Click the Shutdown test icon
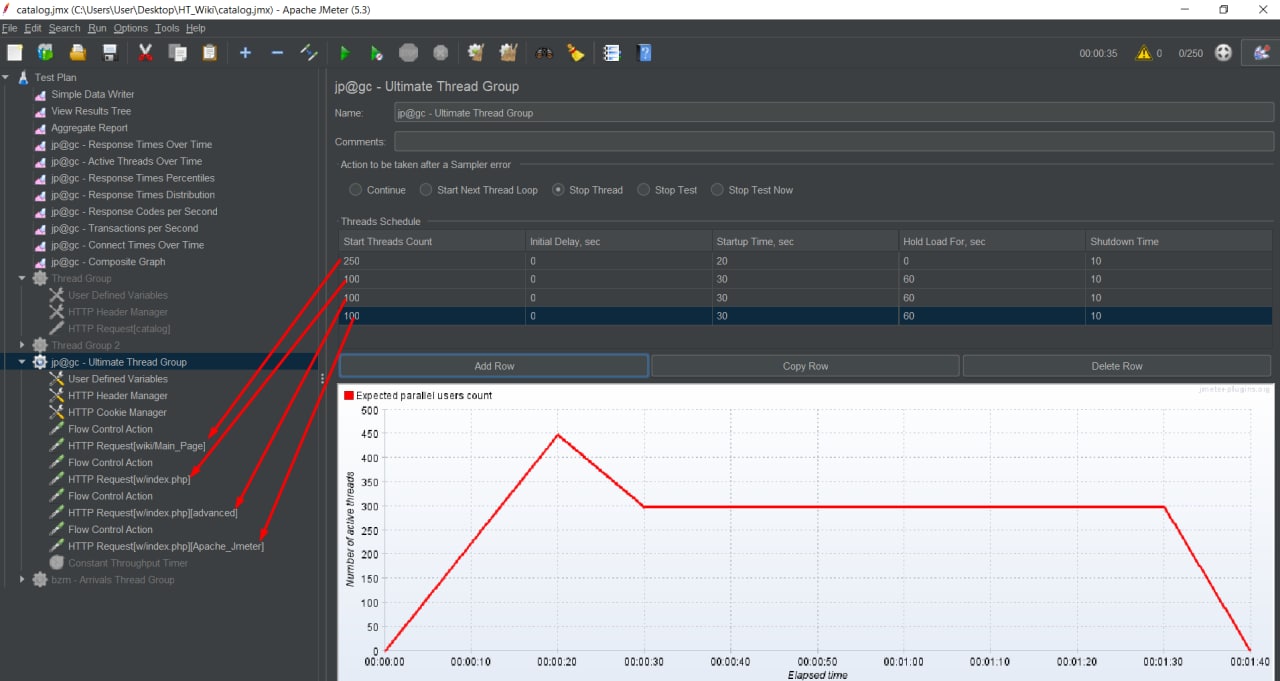 coord(441,52)
